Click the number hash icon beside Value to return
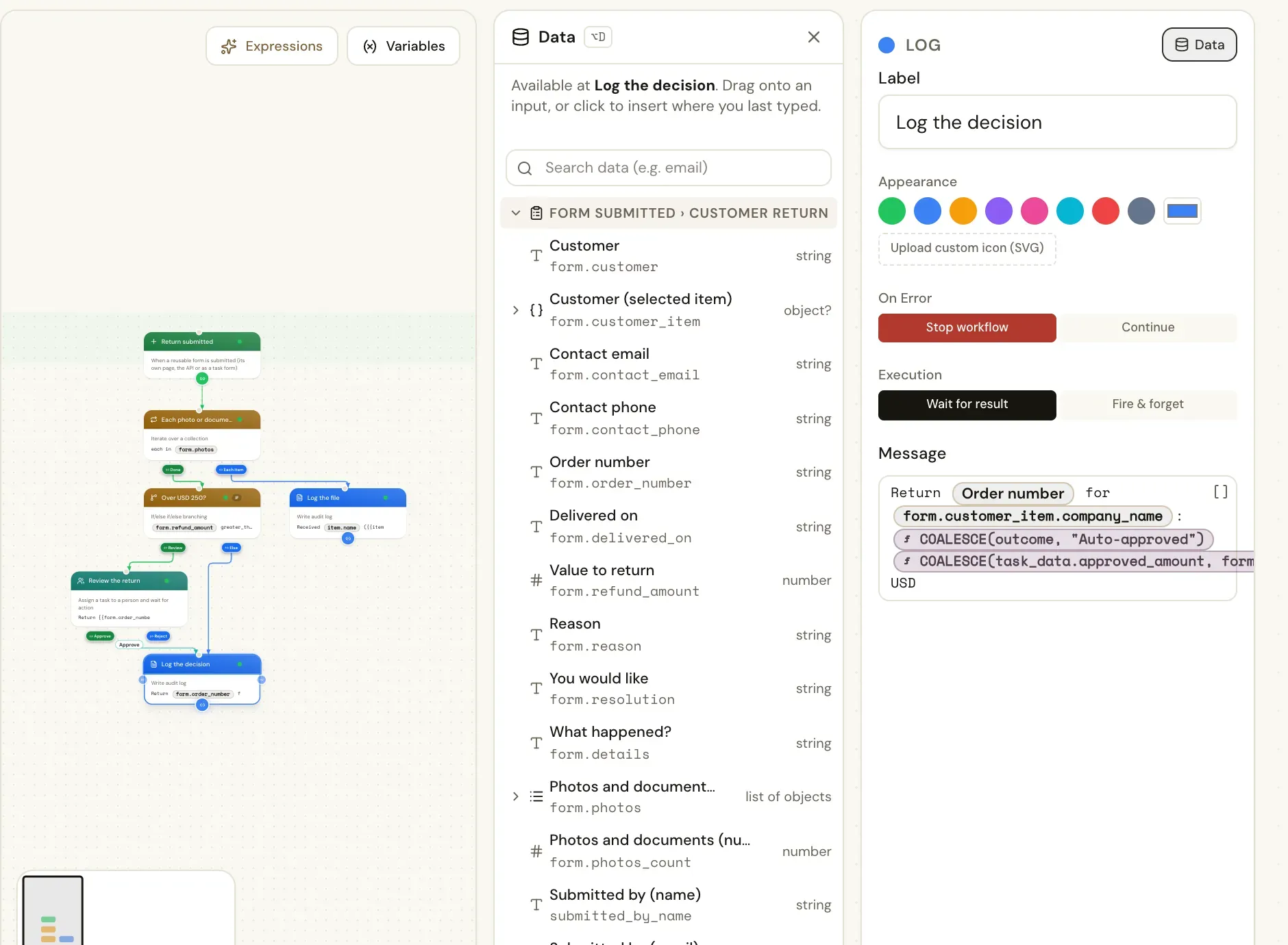The width and height of the screenshot is (1288, 945). click(x=536, y=580)
